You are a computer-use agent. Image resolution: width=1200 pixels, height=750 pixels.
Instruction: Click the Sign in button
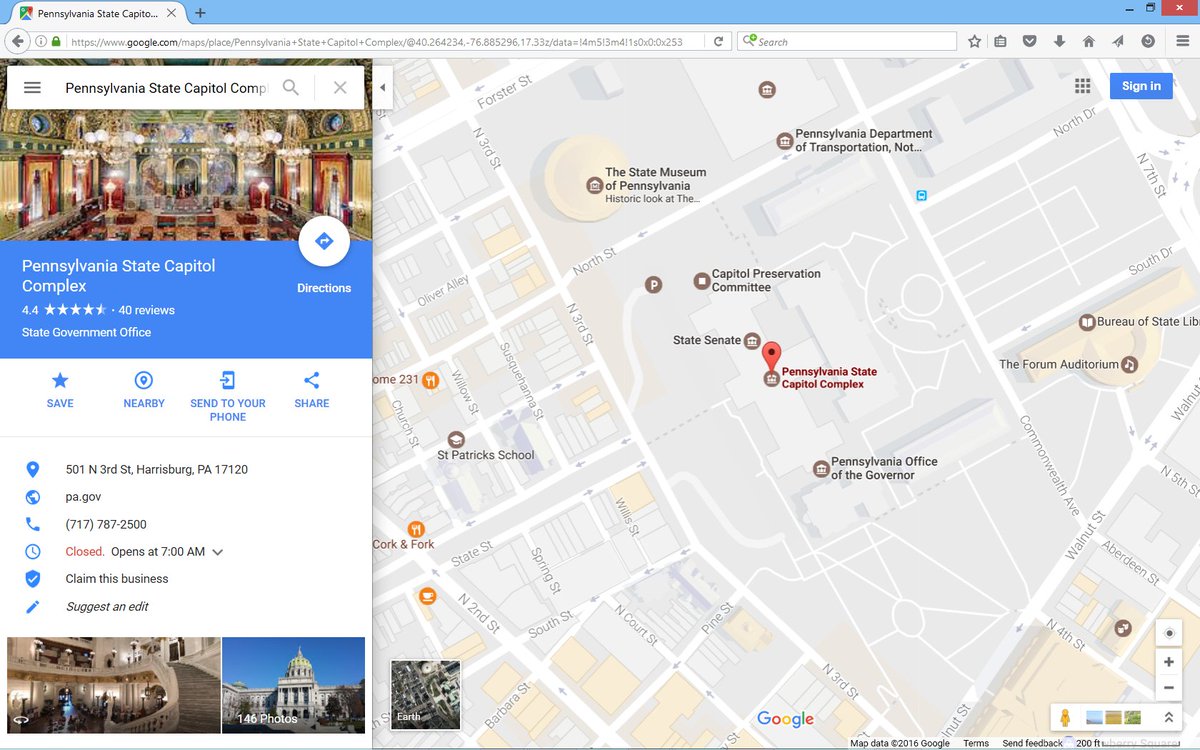[1141, 86]
